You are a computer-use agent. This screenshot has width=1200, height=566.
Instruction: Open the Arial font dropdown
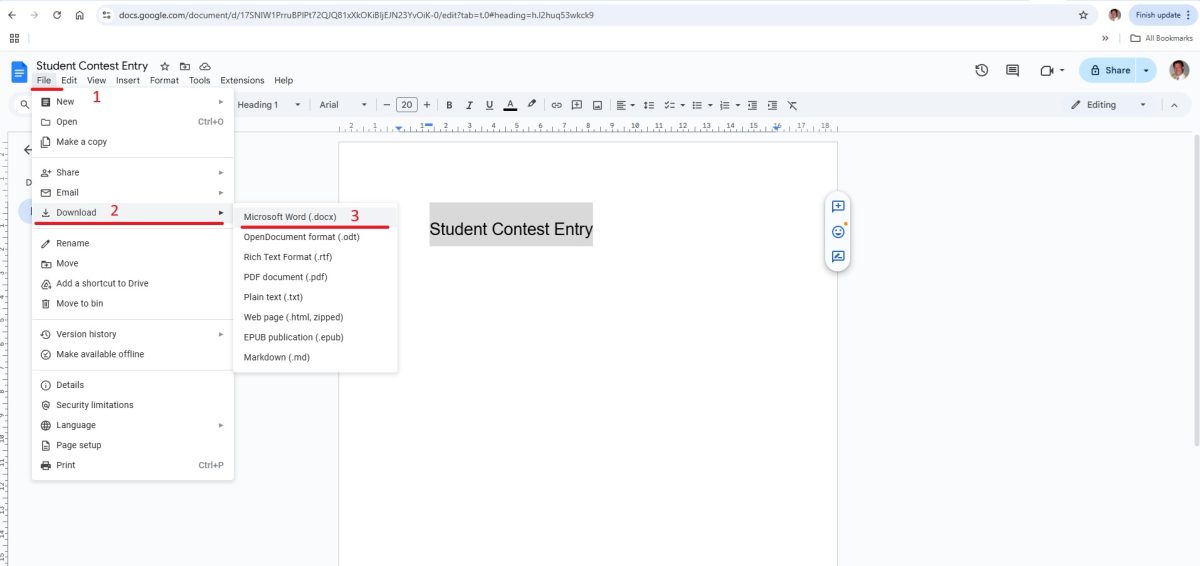pos(343,105)
